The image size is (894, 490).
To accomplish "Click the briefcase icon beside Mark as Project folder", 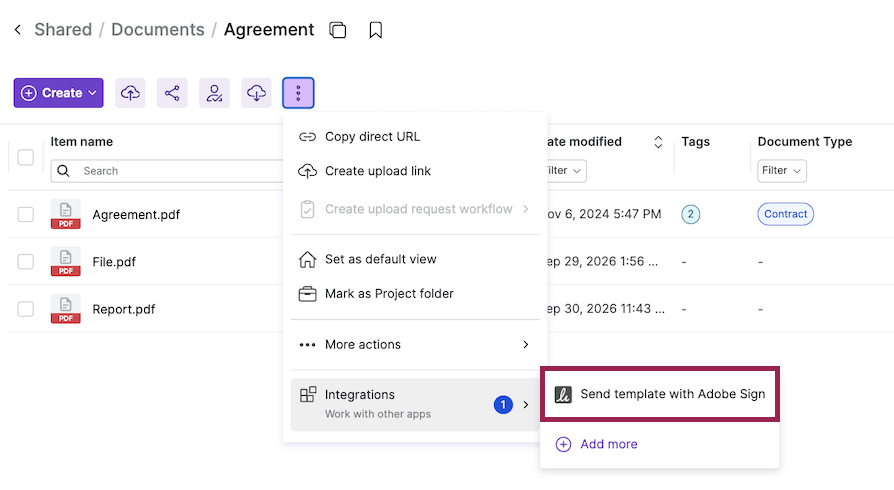I will click(x=307, y=294).
